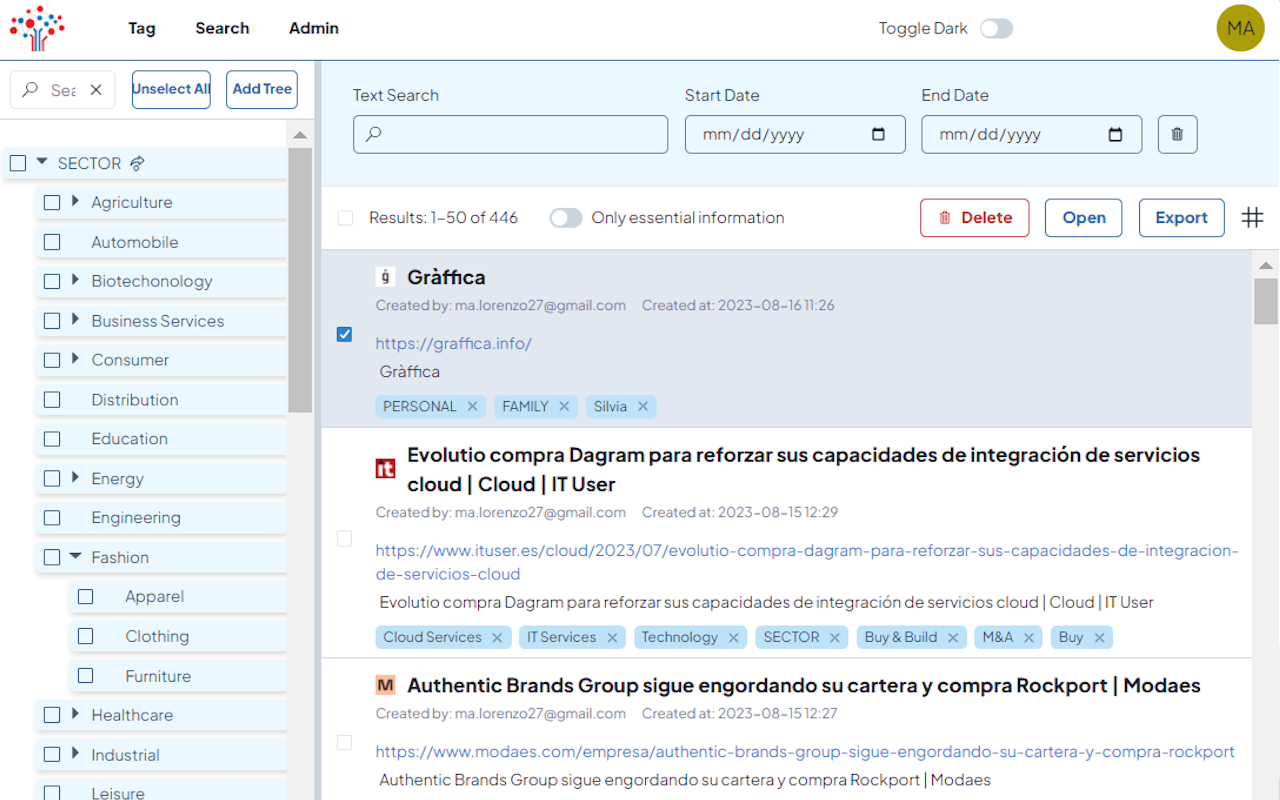Check the Agriculture checkbox
Screen dimensions: 1280x800
click(52, 202)
